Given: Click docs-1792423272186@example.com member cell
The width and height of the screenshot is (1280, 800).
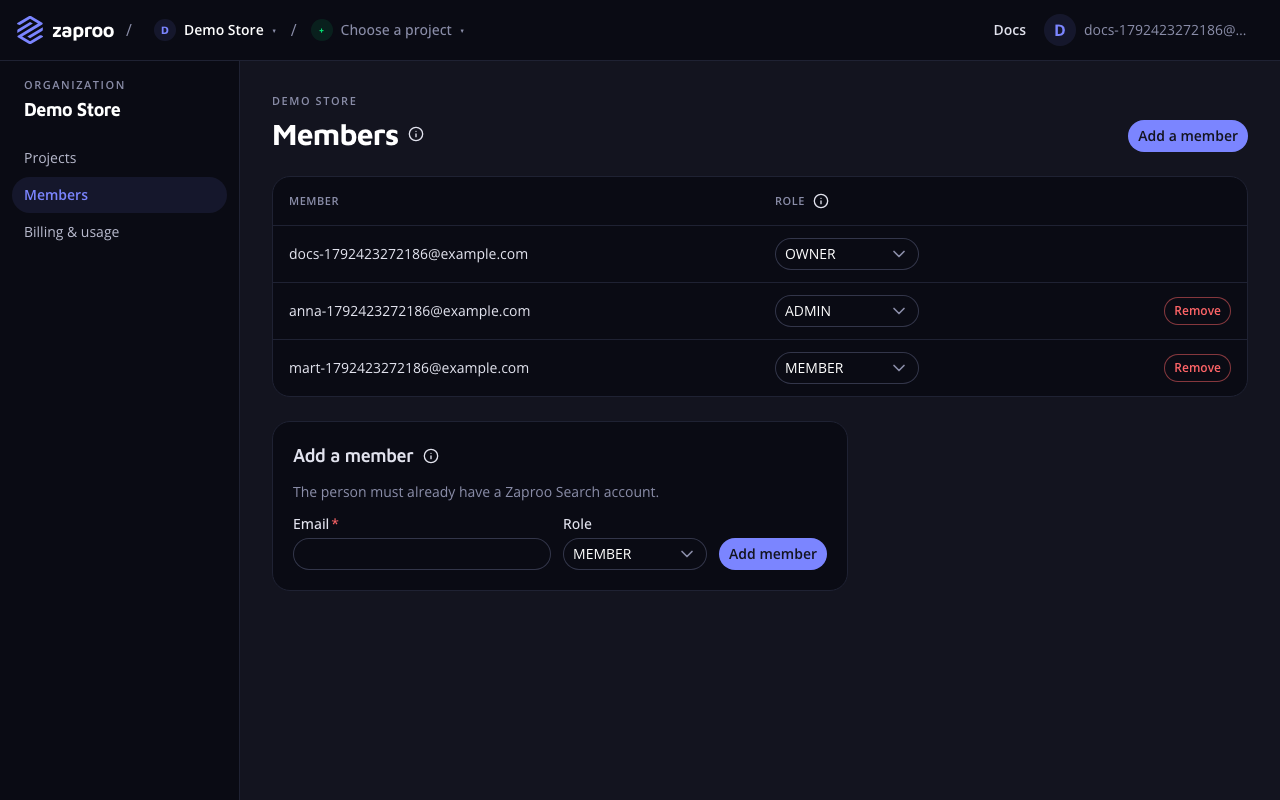Looking at the screenshot, I should pos(408,254).
